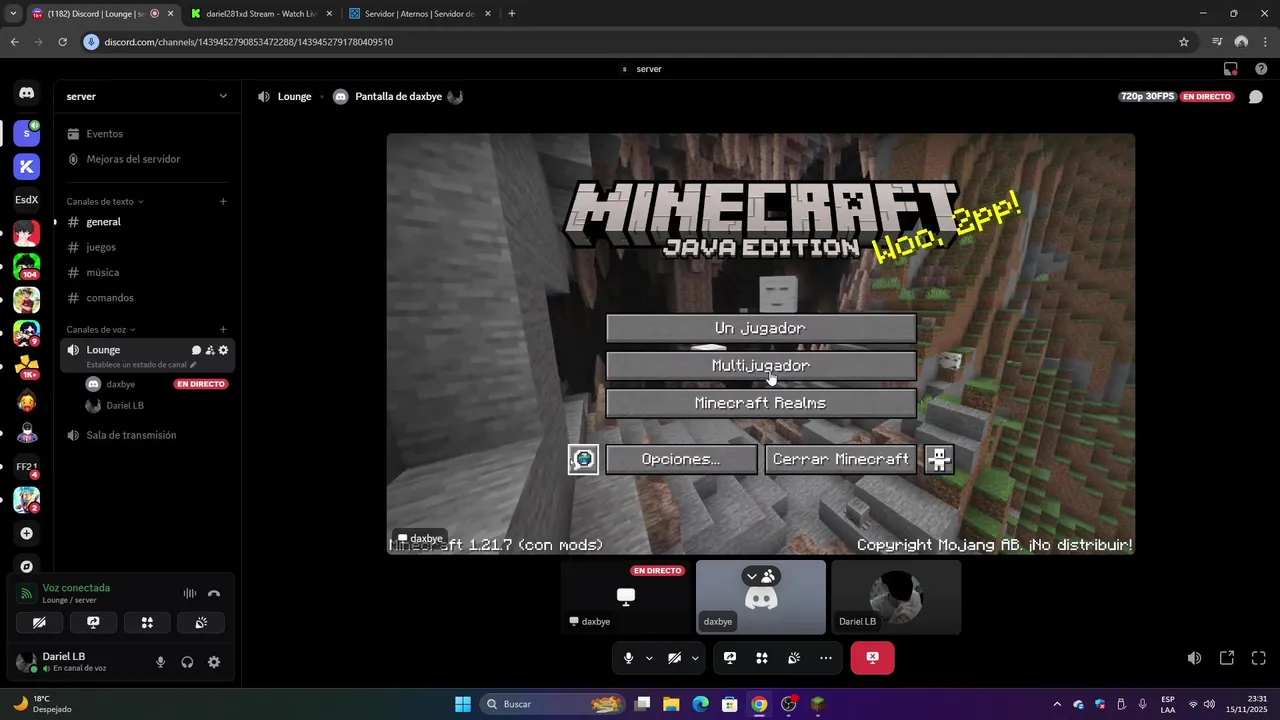This screenshot has width=1280, height=720.
Task: Mute microphone beside Dariel LB name
Action: 160,662
